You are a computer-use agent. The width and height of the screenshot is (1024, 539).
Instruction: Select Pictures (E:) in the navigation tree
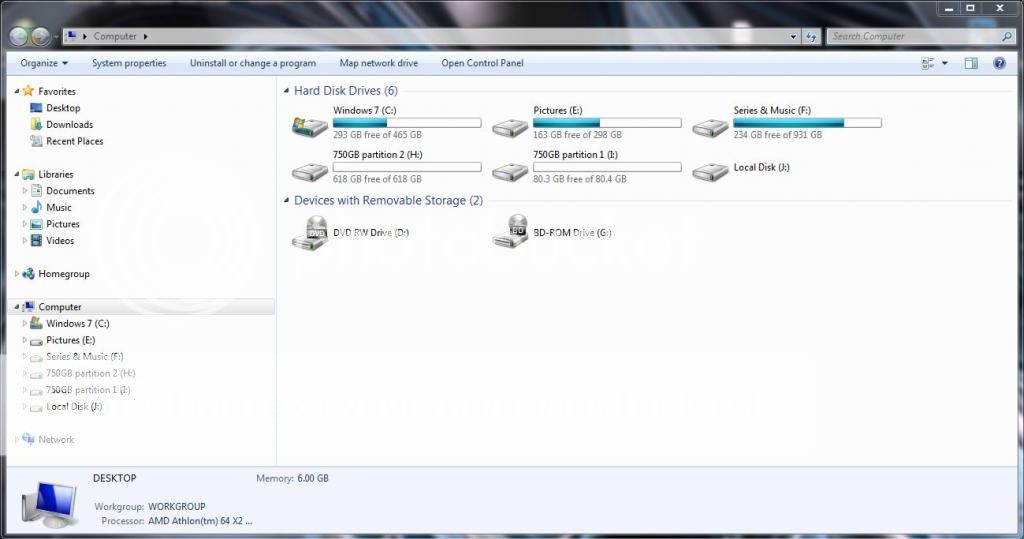(x=71, y=340)
